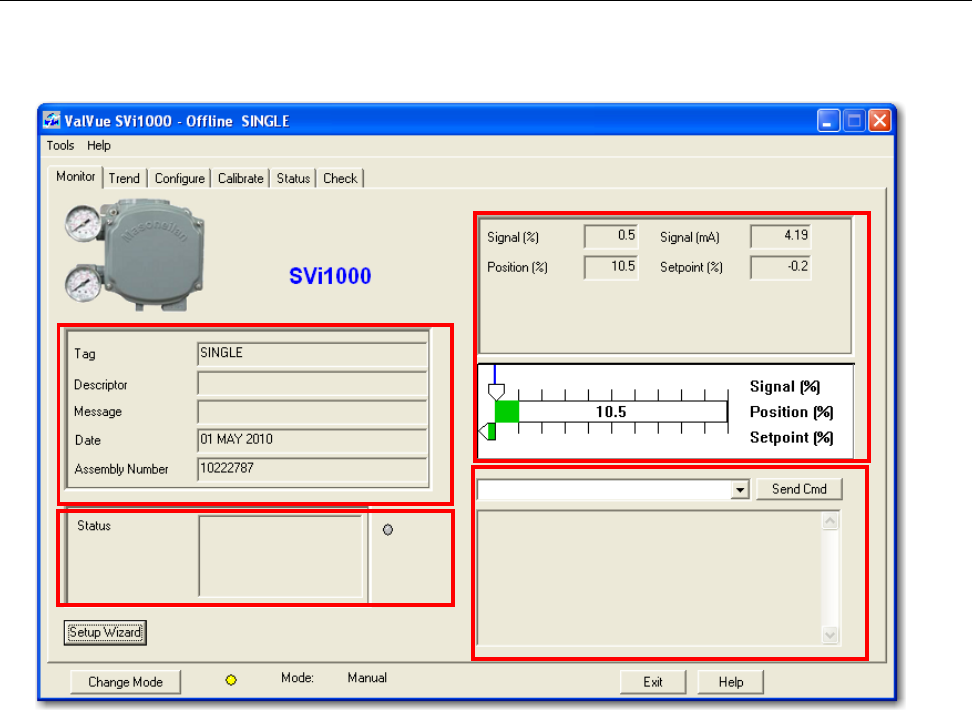
Task: Switch to the Monitor tab
Action: pyautogui.click(x=76, y=177)
